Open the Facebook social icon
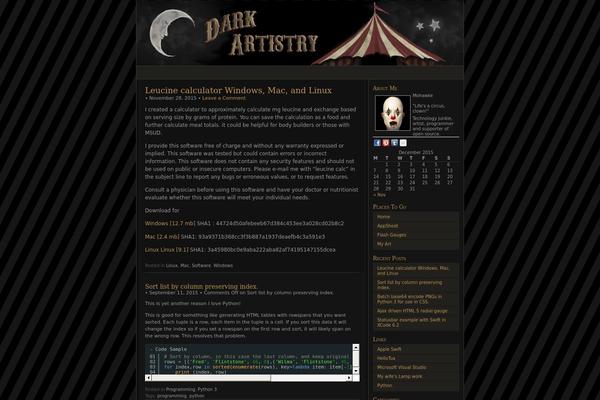Image resolution: width=600 pixels, height=400 pixels. click(x=377, y=143)
